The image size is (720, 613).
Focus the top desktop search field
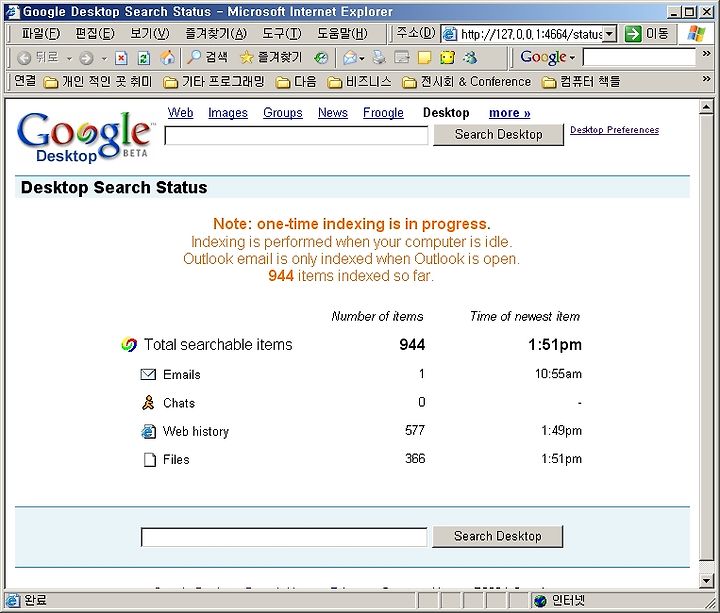pyautogui.click(x=296, y=136)
